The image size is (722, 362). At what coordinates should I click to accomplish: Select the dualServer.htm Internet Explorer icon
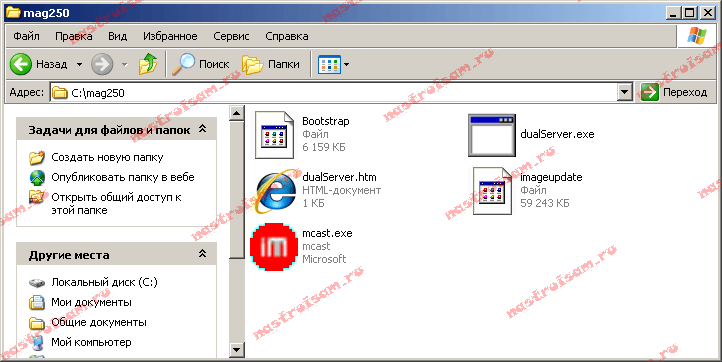coord(275,191)
